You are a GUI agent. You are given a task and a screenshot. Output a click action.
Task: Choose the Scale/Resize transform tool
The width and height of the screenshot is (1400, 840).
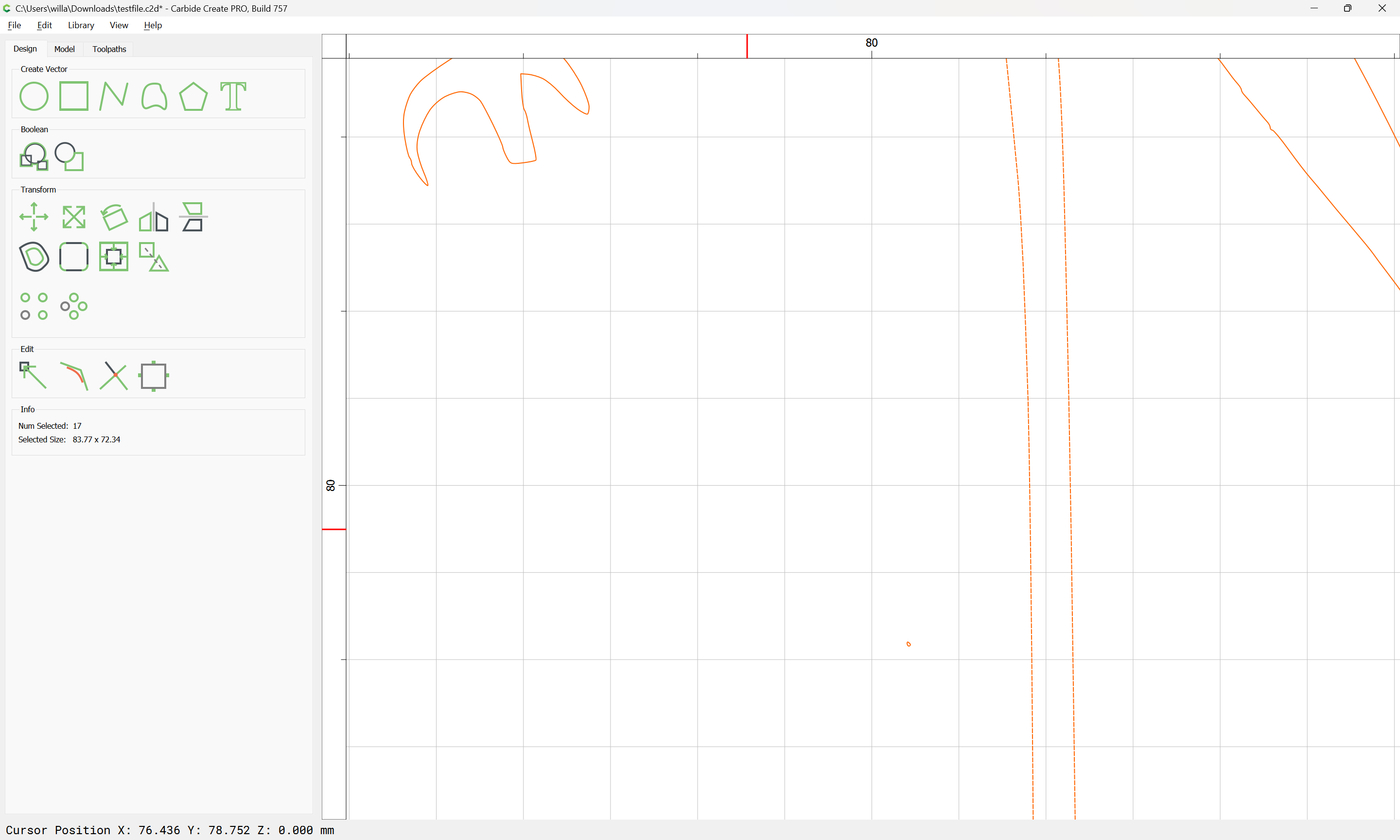(73, 217)
